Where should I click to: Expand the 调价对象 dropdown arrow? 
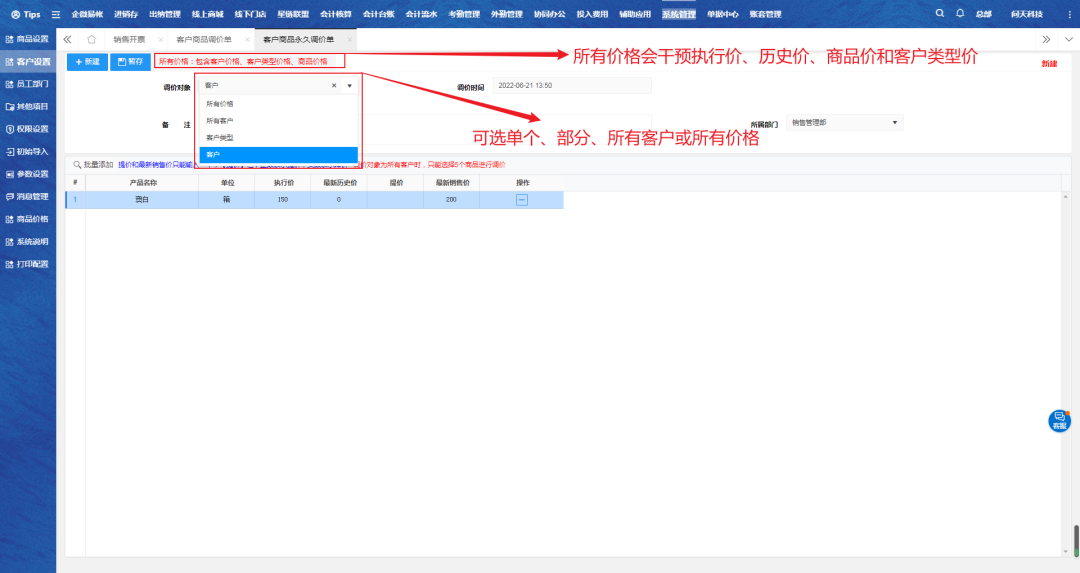[x=349, y=86]
